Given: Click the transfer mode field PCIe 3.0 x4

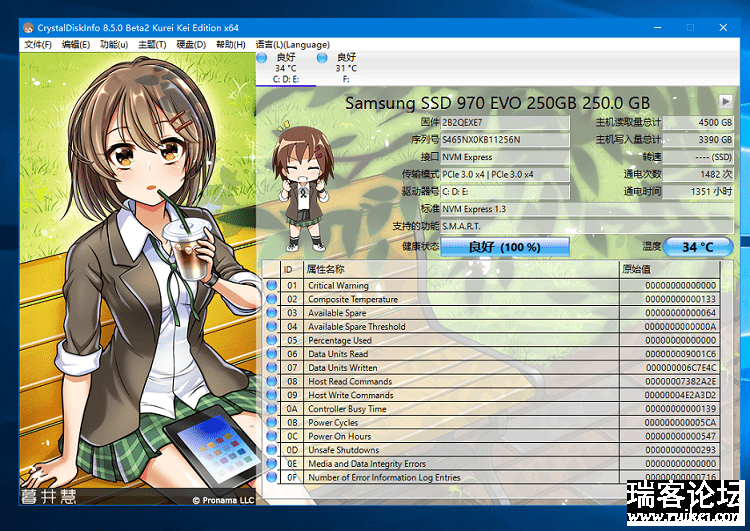Looking at the screenshot, I should pyautogui.click(x=505, y=174).
